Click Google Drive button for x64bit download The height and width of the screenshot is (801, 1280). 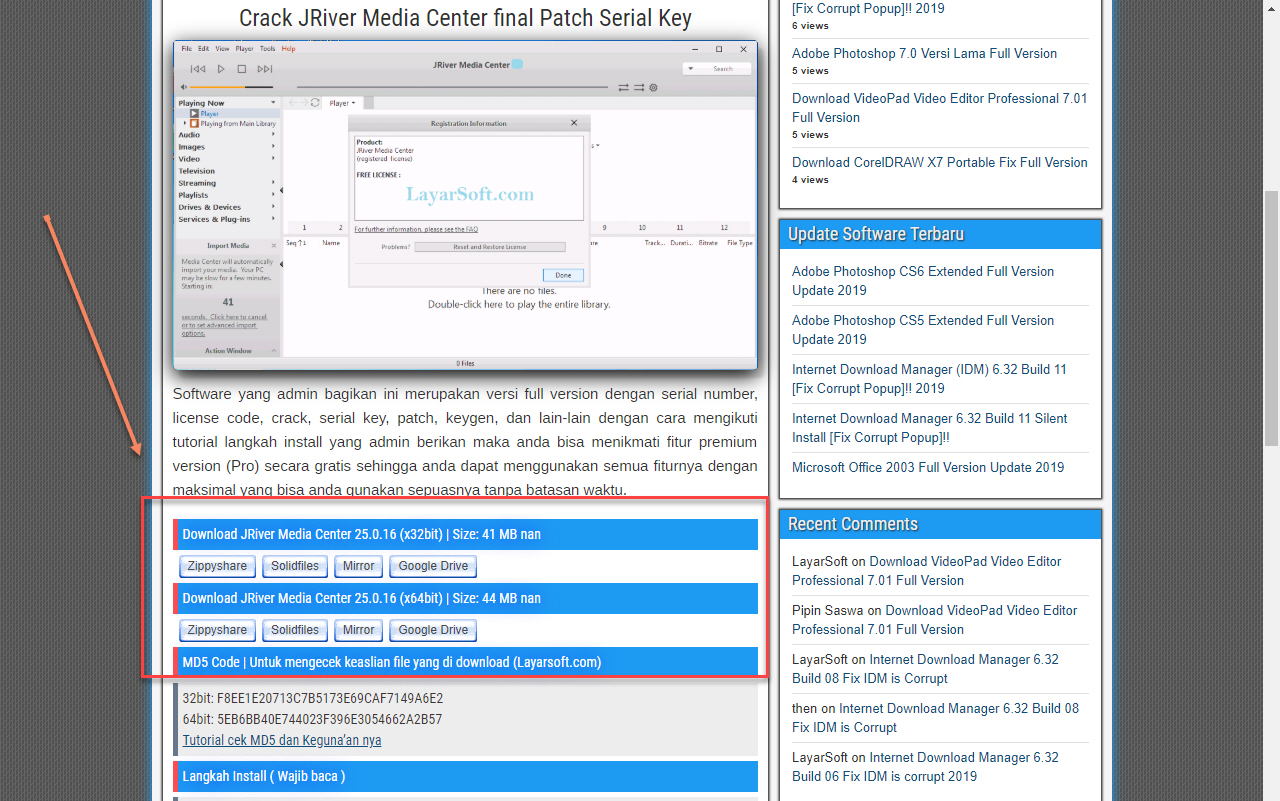(433, 630)
